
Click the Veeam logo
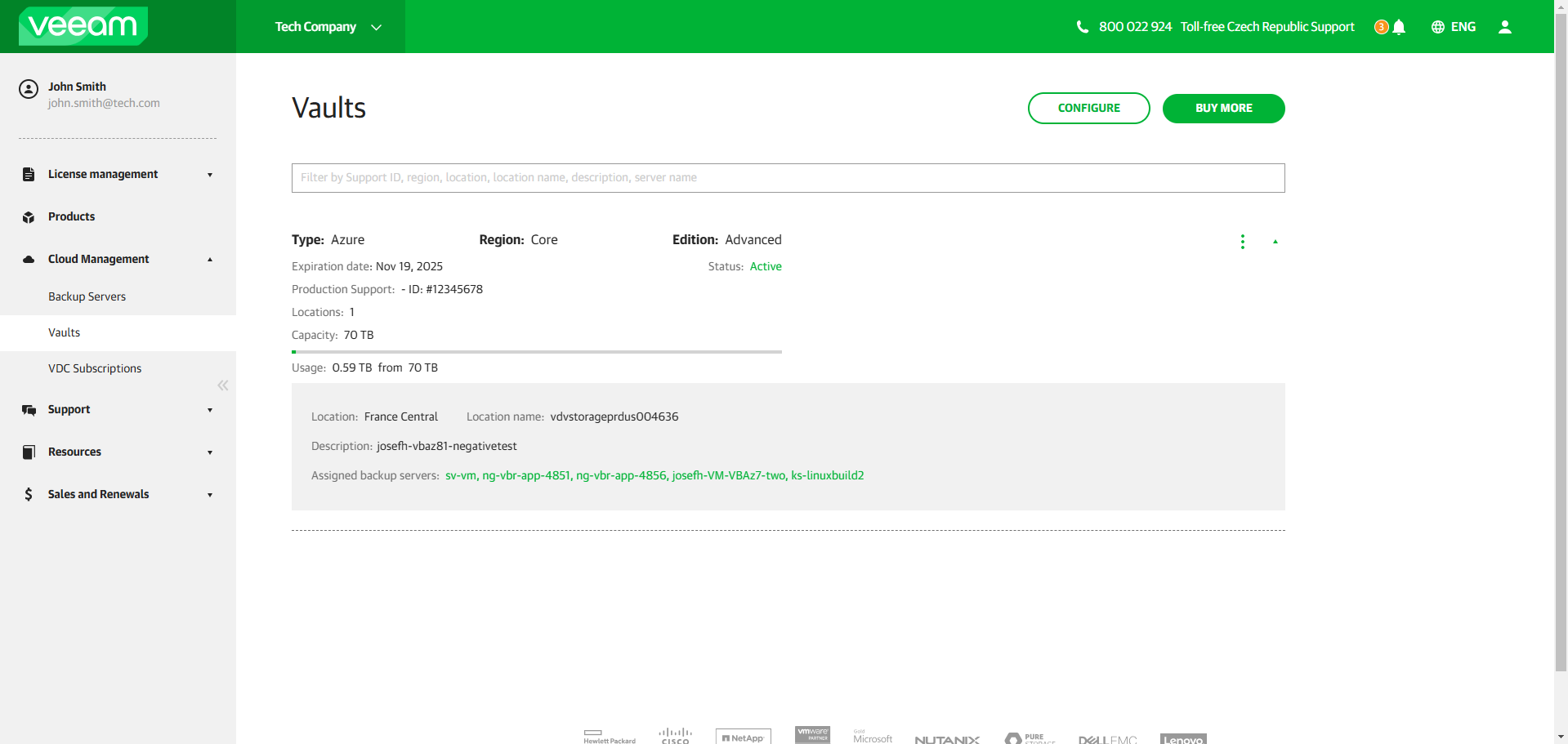83,26
